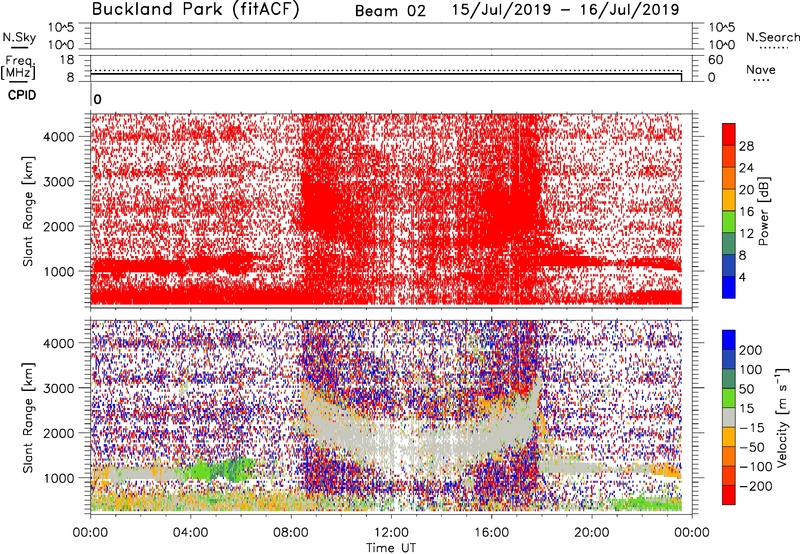The width and height of the screenshot is (800, 554).
Task: Click the "20:00" time axis tick label
Action: click(x=592, y=533)
